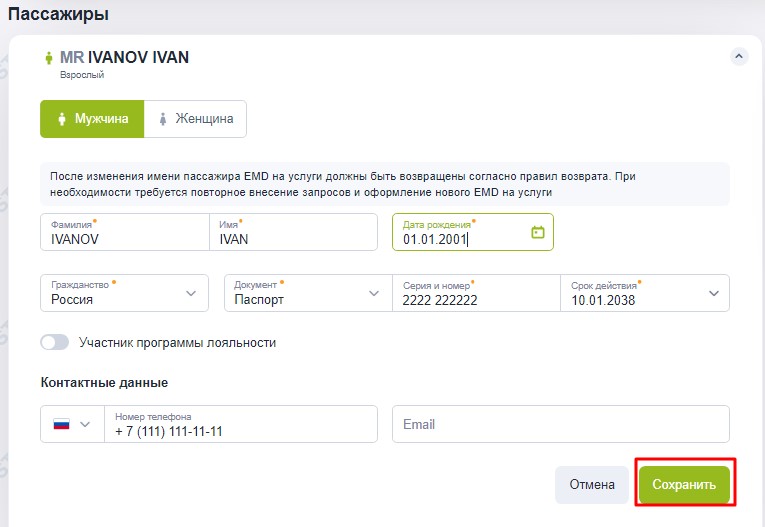
Task: Open the Документ type dropdown
Action: tap(308, 293)
